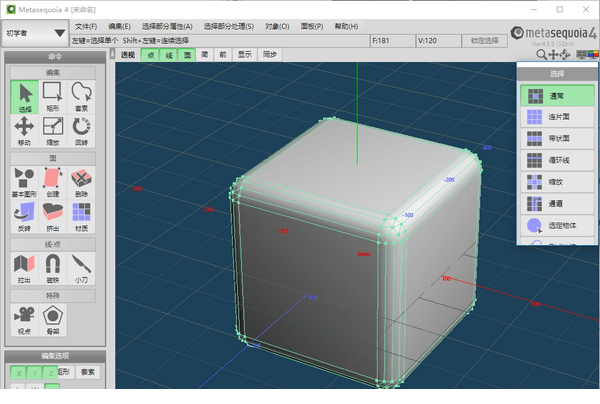Click the 磁铁 (Magnet) tool

53,267
